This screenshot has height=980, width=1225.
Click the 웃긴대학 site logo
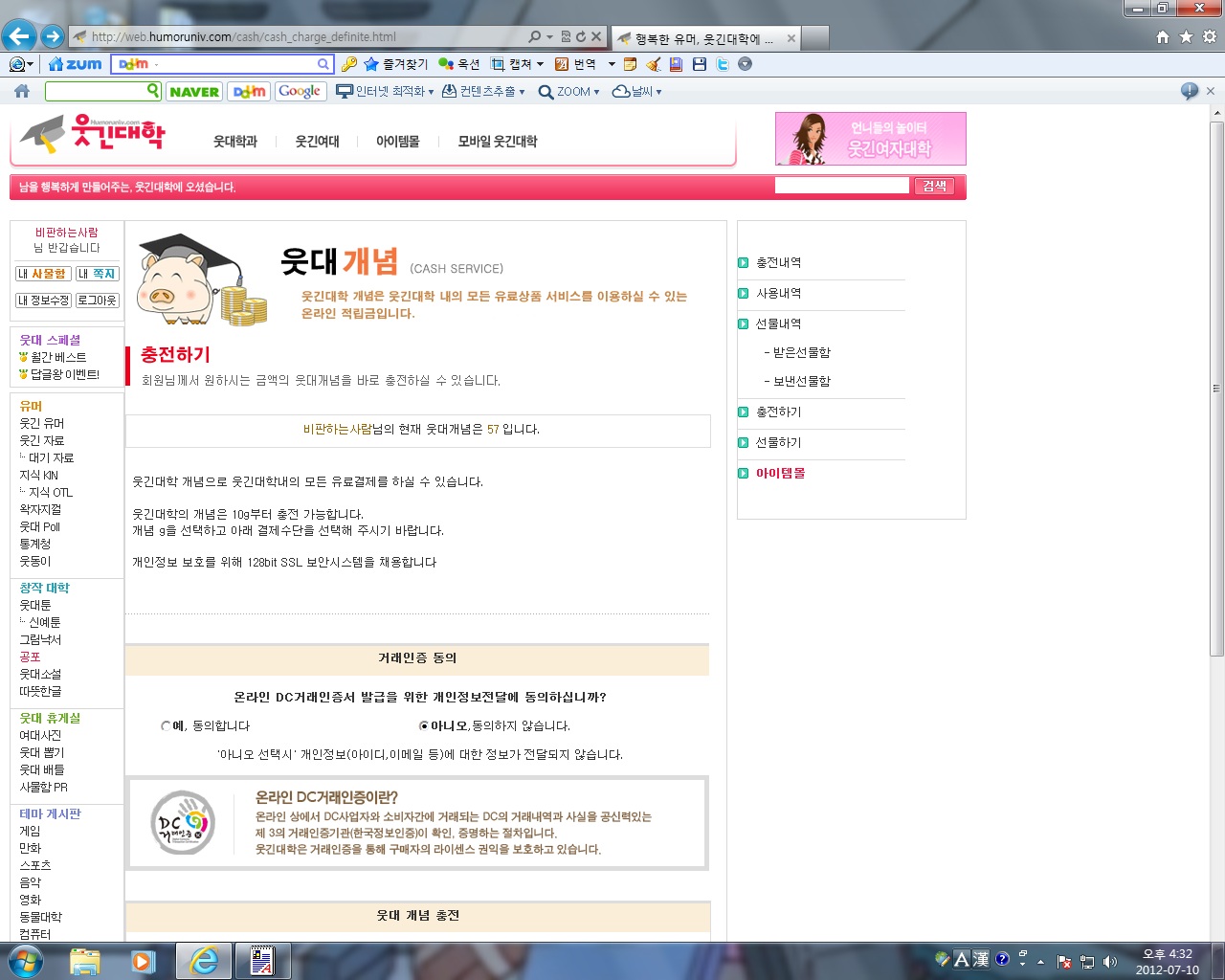(x=93, y=135)
